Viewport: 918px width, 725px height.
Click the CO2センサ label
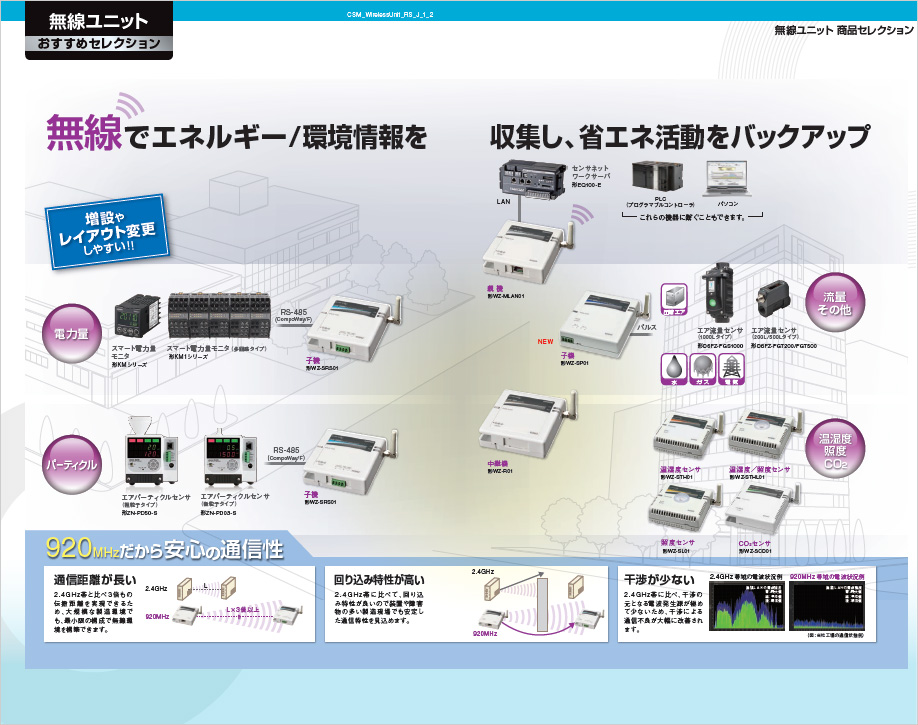click(755, 543)
